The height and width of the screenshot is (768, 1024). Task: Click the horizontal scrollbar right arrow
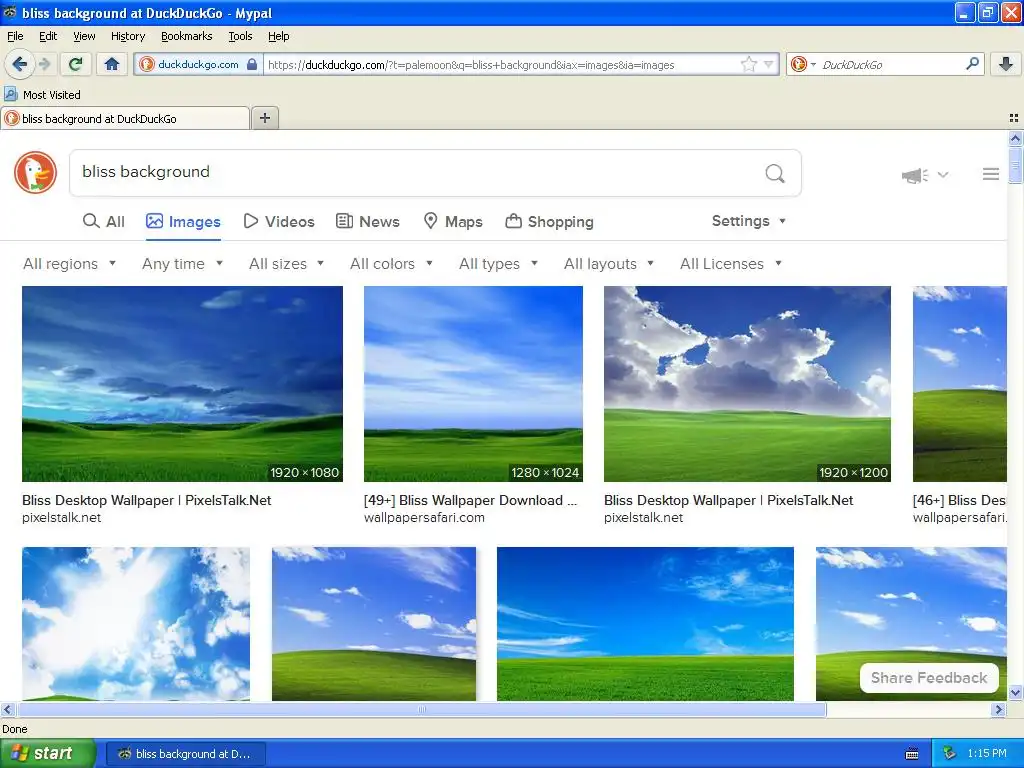click(x=999, y=709)
